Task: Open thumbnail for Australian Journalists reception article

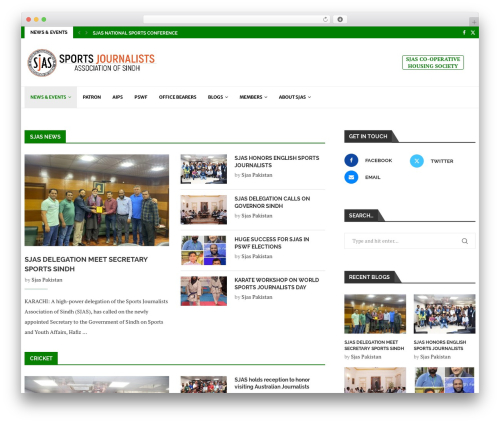Action: click(x=204, y=384)
